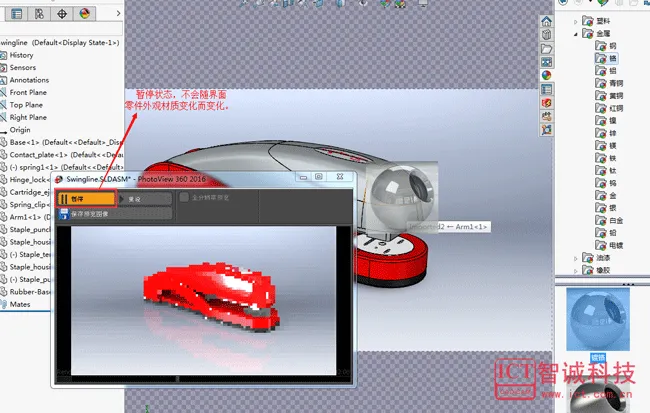The image size is (650, 413).
Task: Open the Custom Properties task pane tab
Action: (x=546, y=89)
